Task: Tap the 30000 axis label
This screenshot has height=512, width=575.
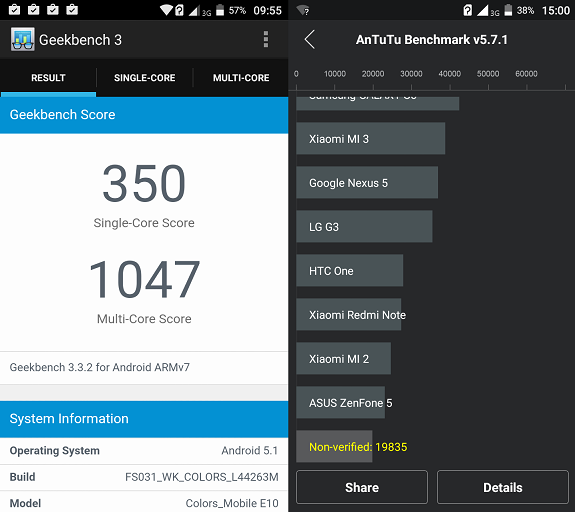Action: pos(411,74)
